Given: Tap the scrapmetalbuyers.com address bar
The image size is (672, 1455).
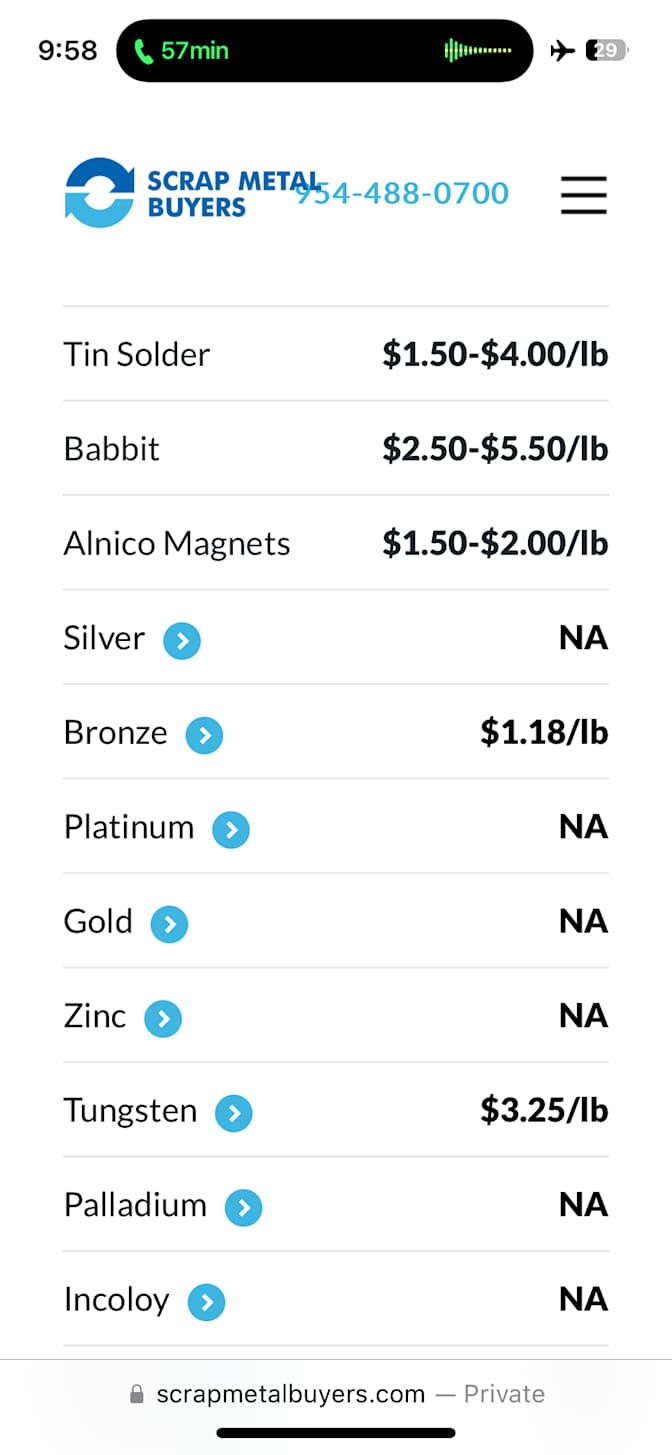Looking at the screenshot, I should (336, 1394).
